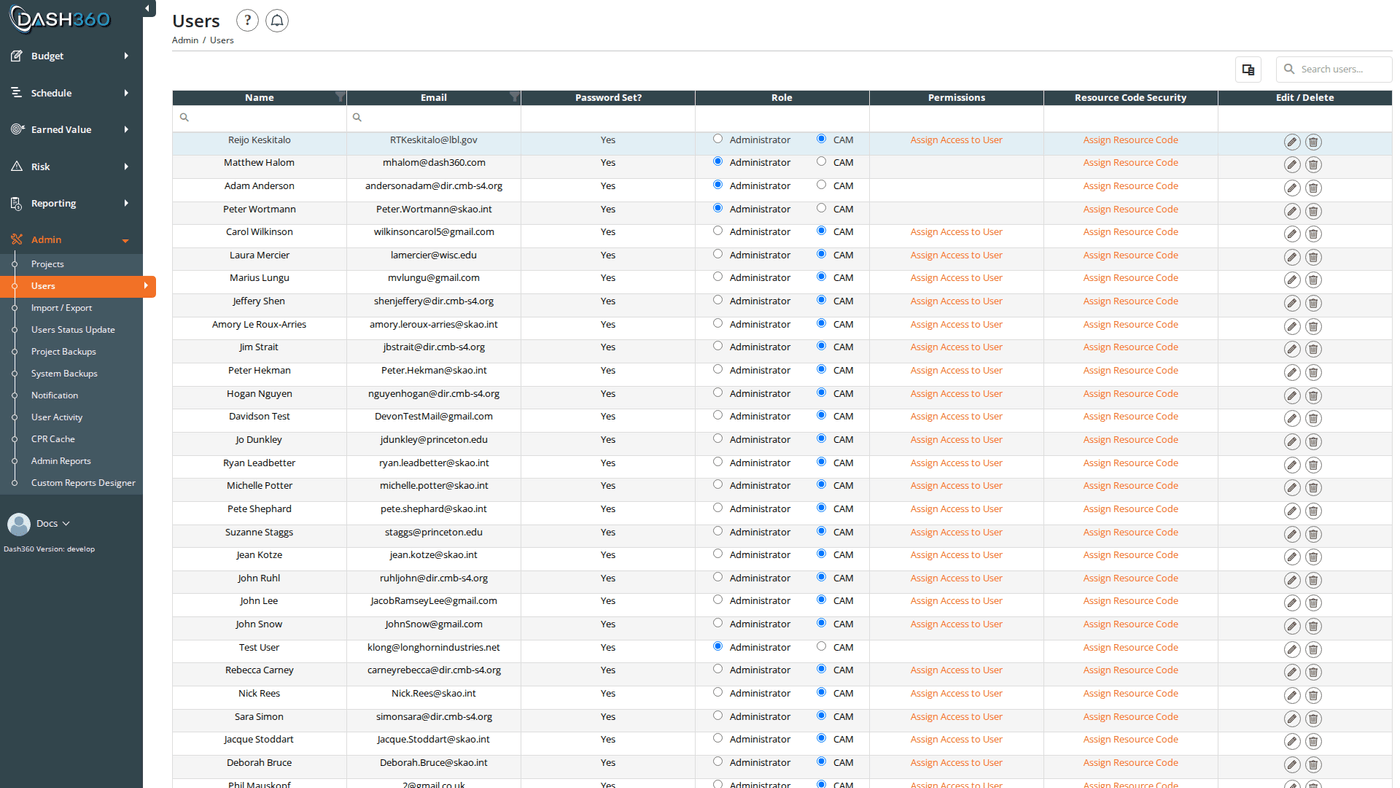Click the Search users input field

(x=1334, y=69)
